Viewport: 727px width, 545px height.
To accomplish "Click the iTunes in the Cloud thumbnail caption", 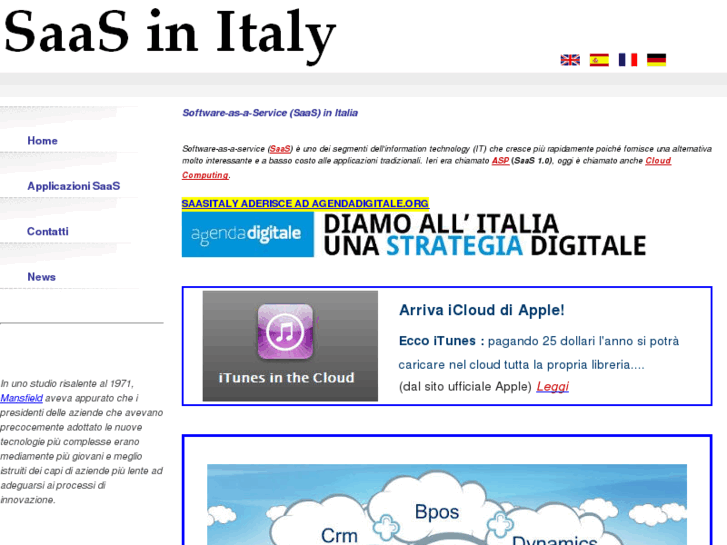I will click(286, 378).
